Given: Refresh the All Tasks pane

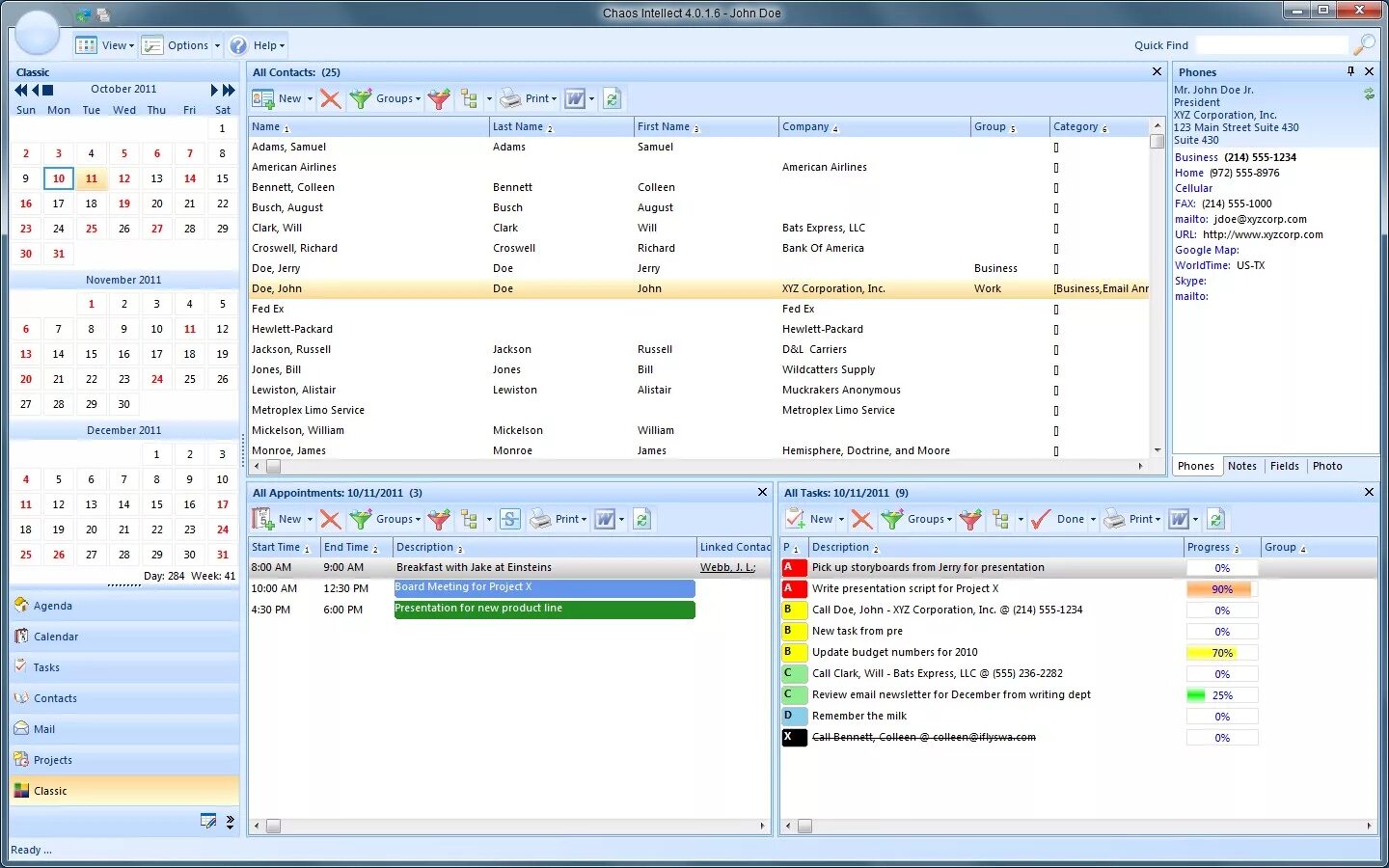Looking at the screenshot, I should point(1215,519).
